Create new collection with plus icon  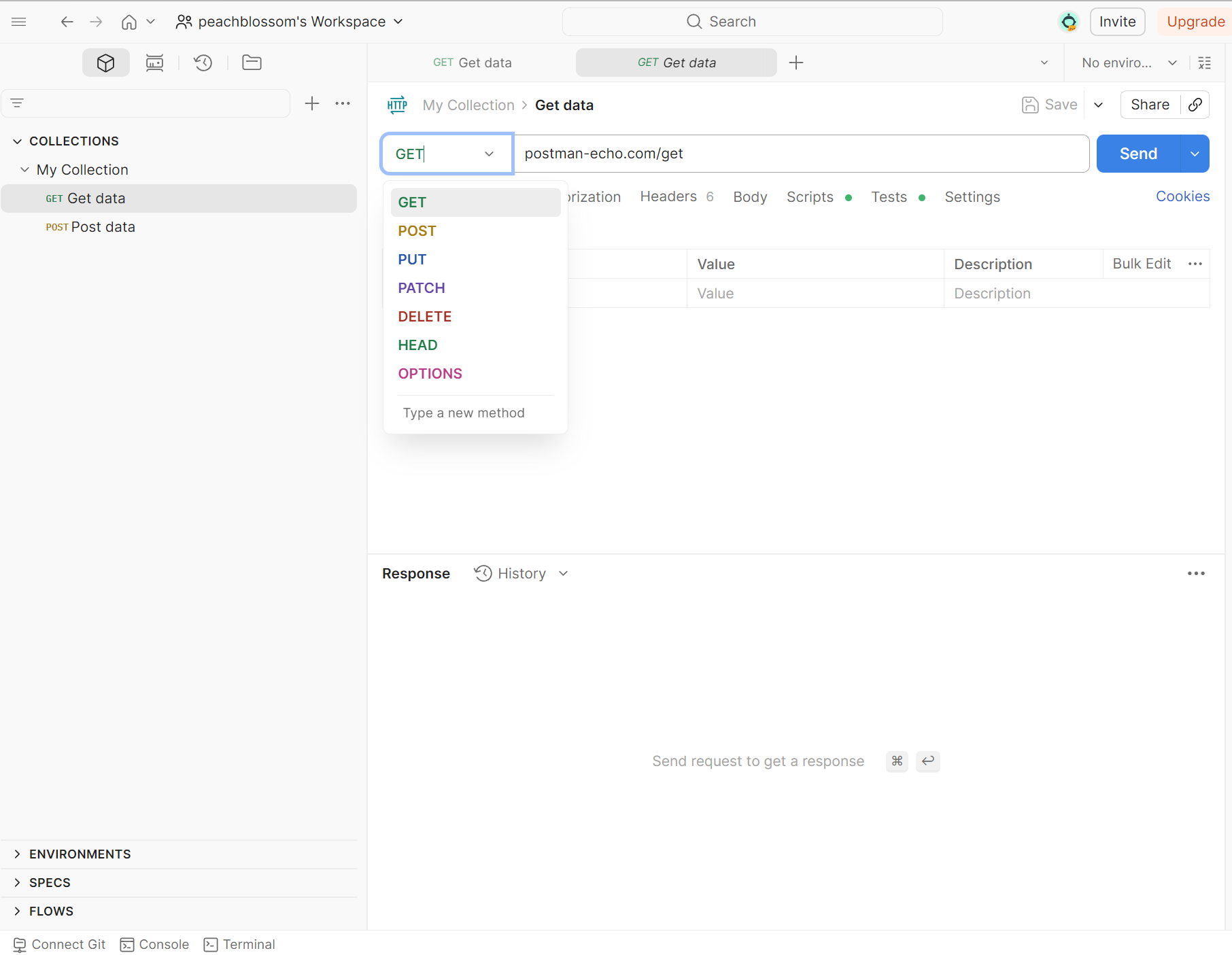tap(311, 103)
